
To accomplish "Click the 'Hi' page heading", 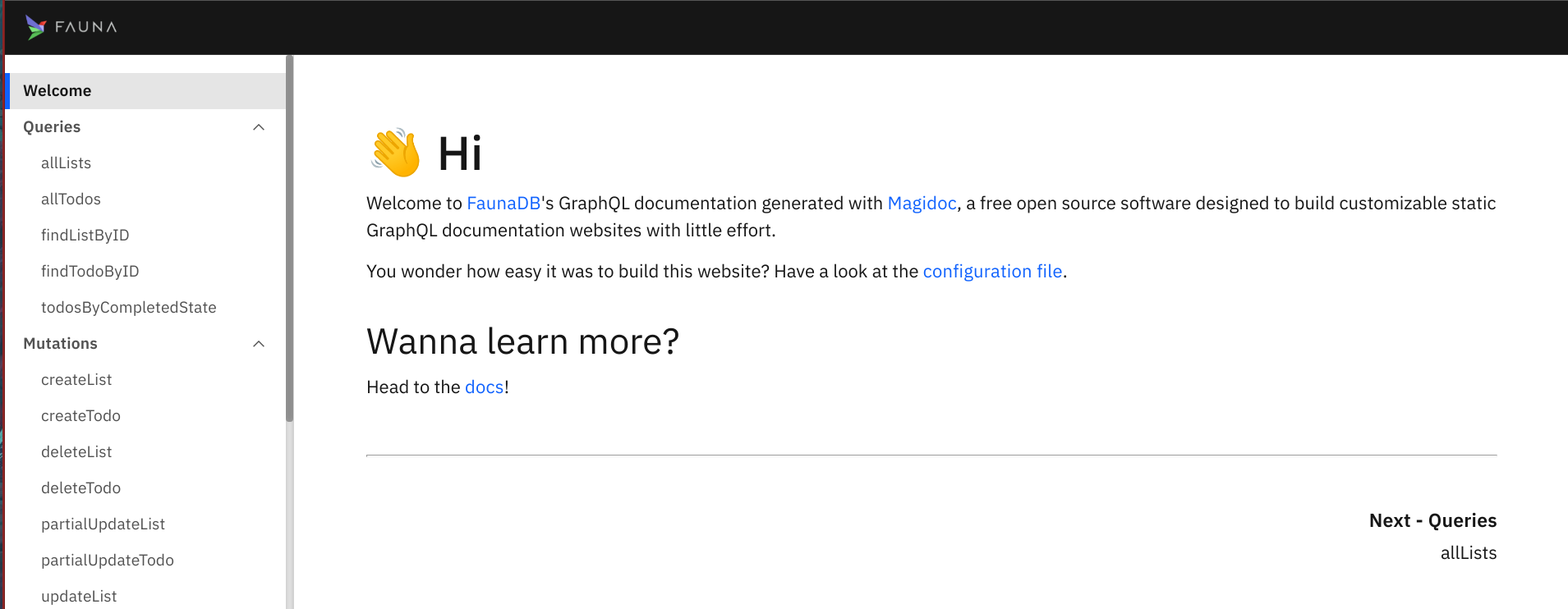I will [x=460, y=153].
